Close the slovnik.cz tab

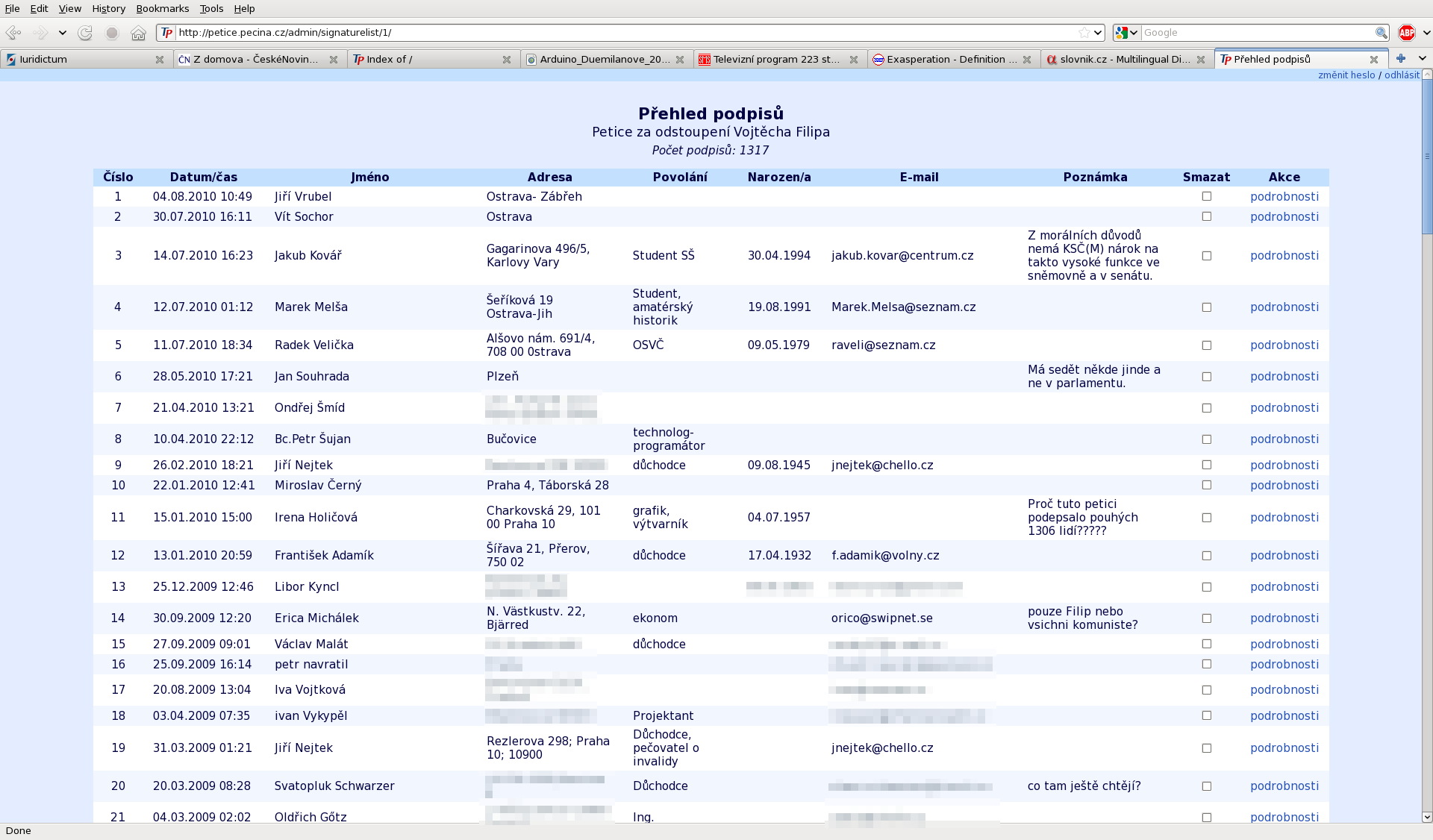(1201, 60)
